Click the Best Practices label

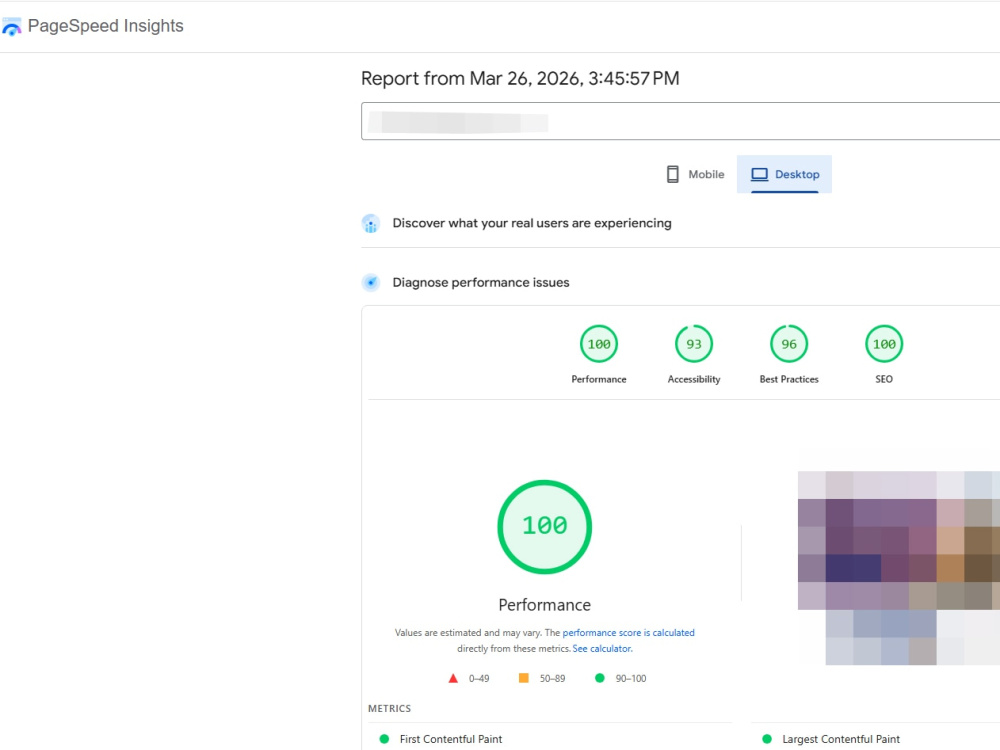coord(789,379)
